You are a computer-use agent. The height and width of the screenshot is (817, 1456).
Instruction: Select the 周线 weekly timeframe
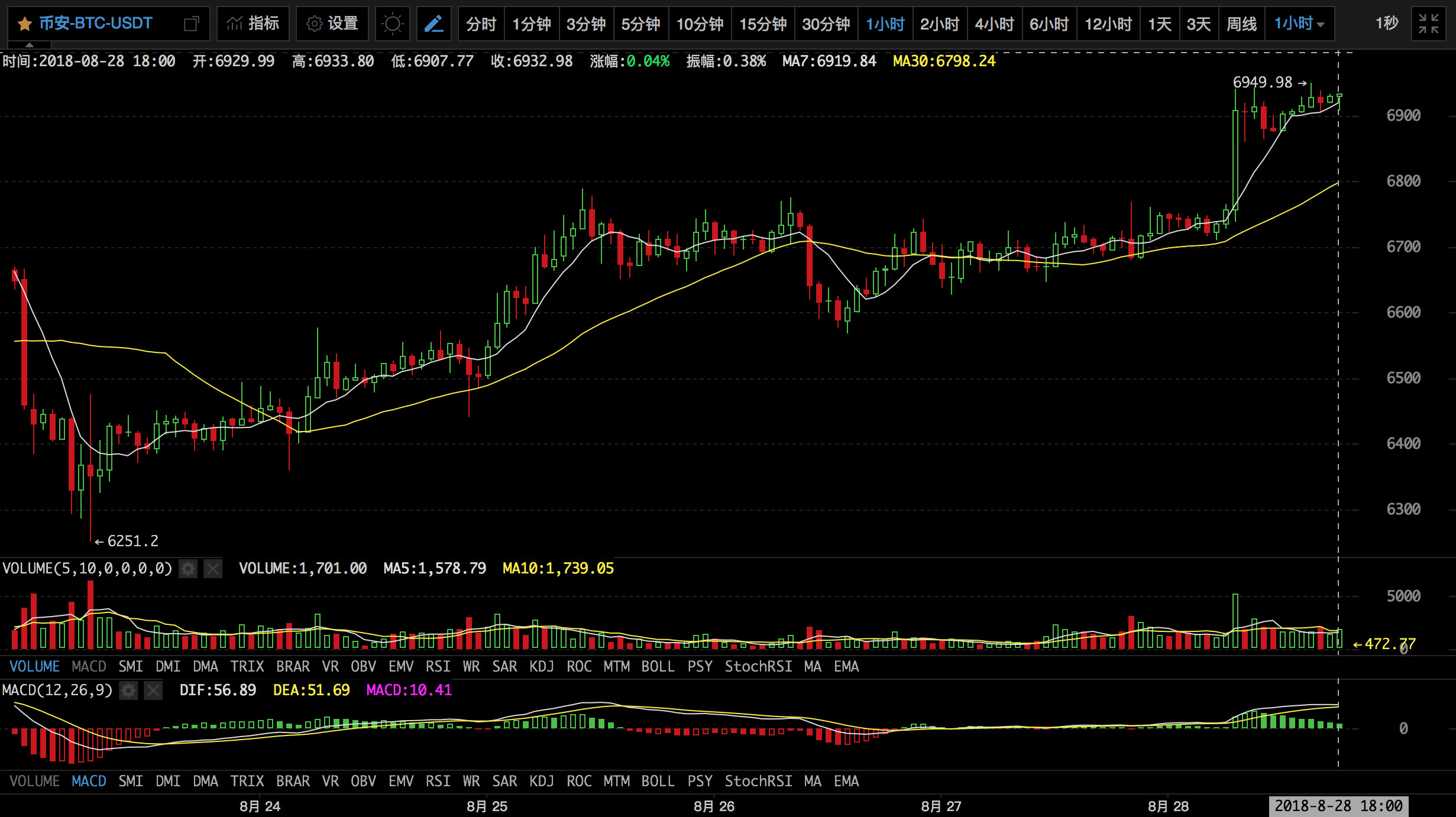pyautogui.click(x=1241, y=24)
